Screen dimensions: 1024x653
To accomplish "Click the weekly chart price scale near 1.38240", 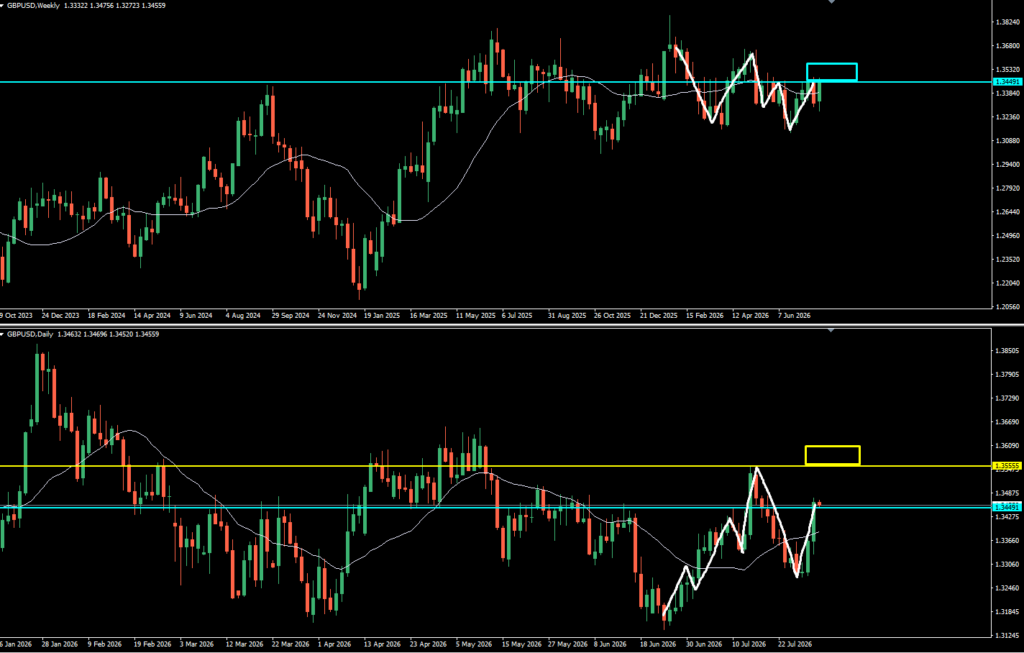I will (x=1008, y=22).
